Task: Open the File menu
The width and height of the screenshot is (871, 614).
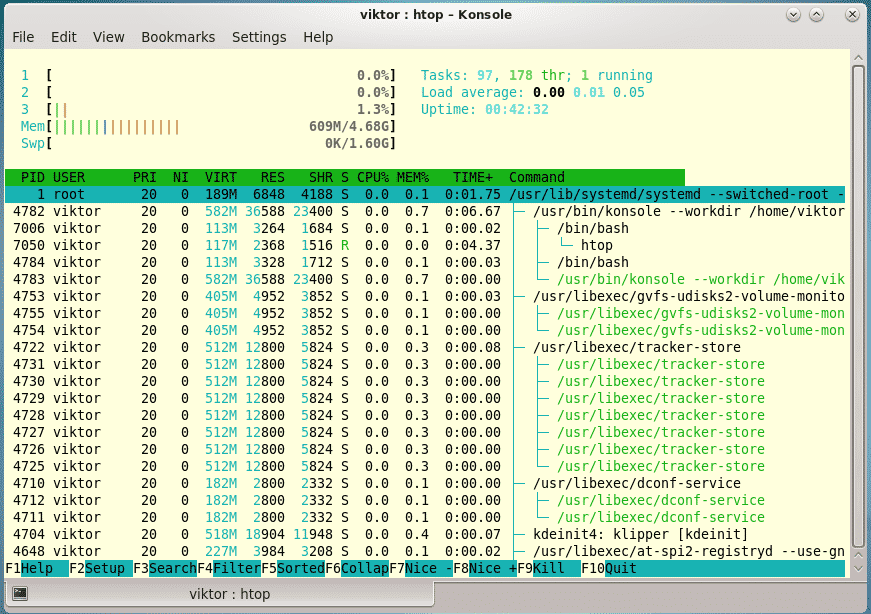Action: [x=23, y=37]
